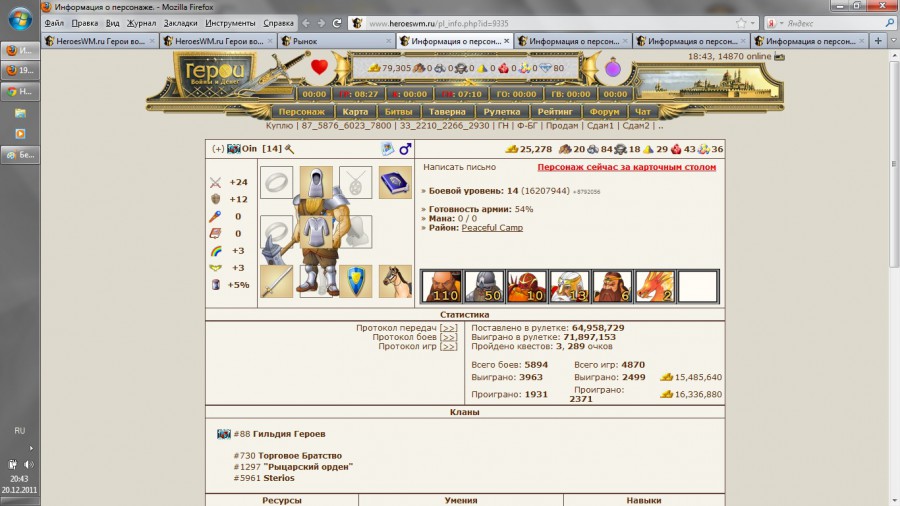Select the blue shield equipment slot

tap(355, 281)
